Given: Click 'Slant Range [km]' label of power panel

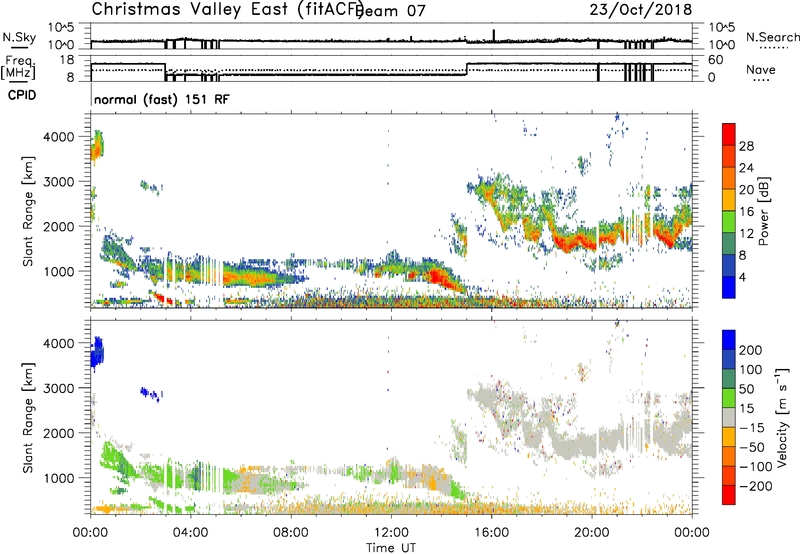Looking at the screenshot, I should click(28, 211).
